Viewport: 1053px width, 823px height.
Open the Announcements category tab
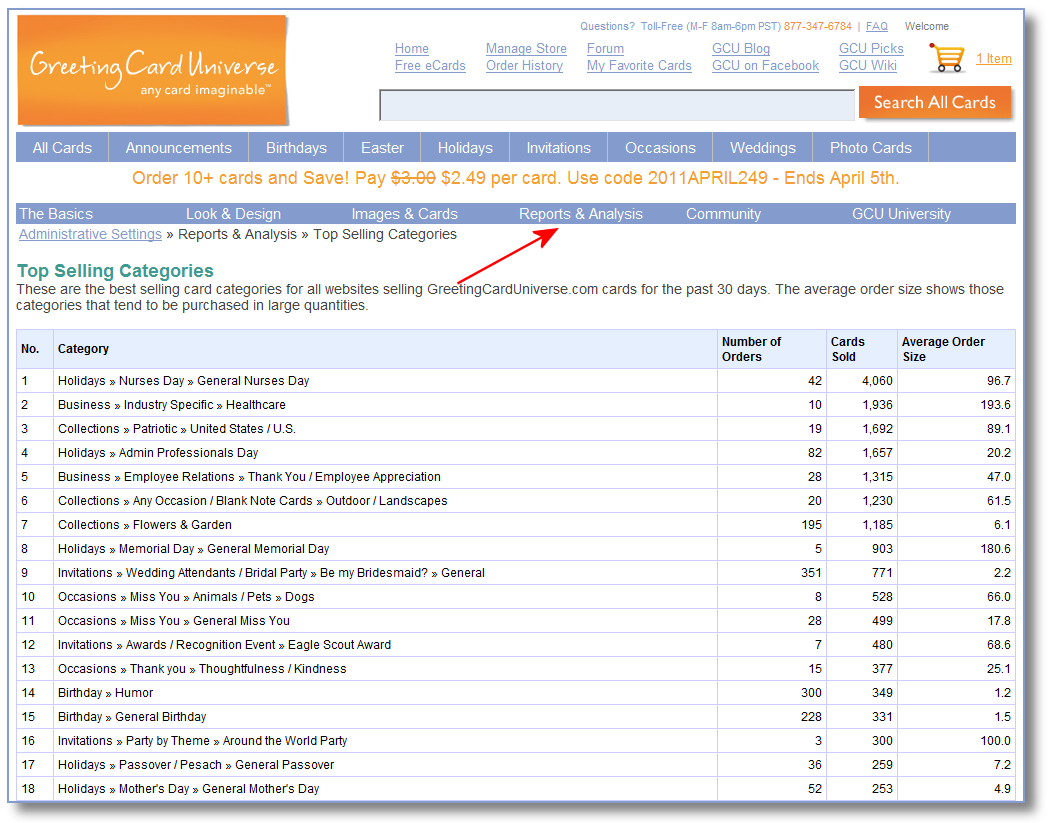(x=179, y=148)
